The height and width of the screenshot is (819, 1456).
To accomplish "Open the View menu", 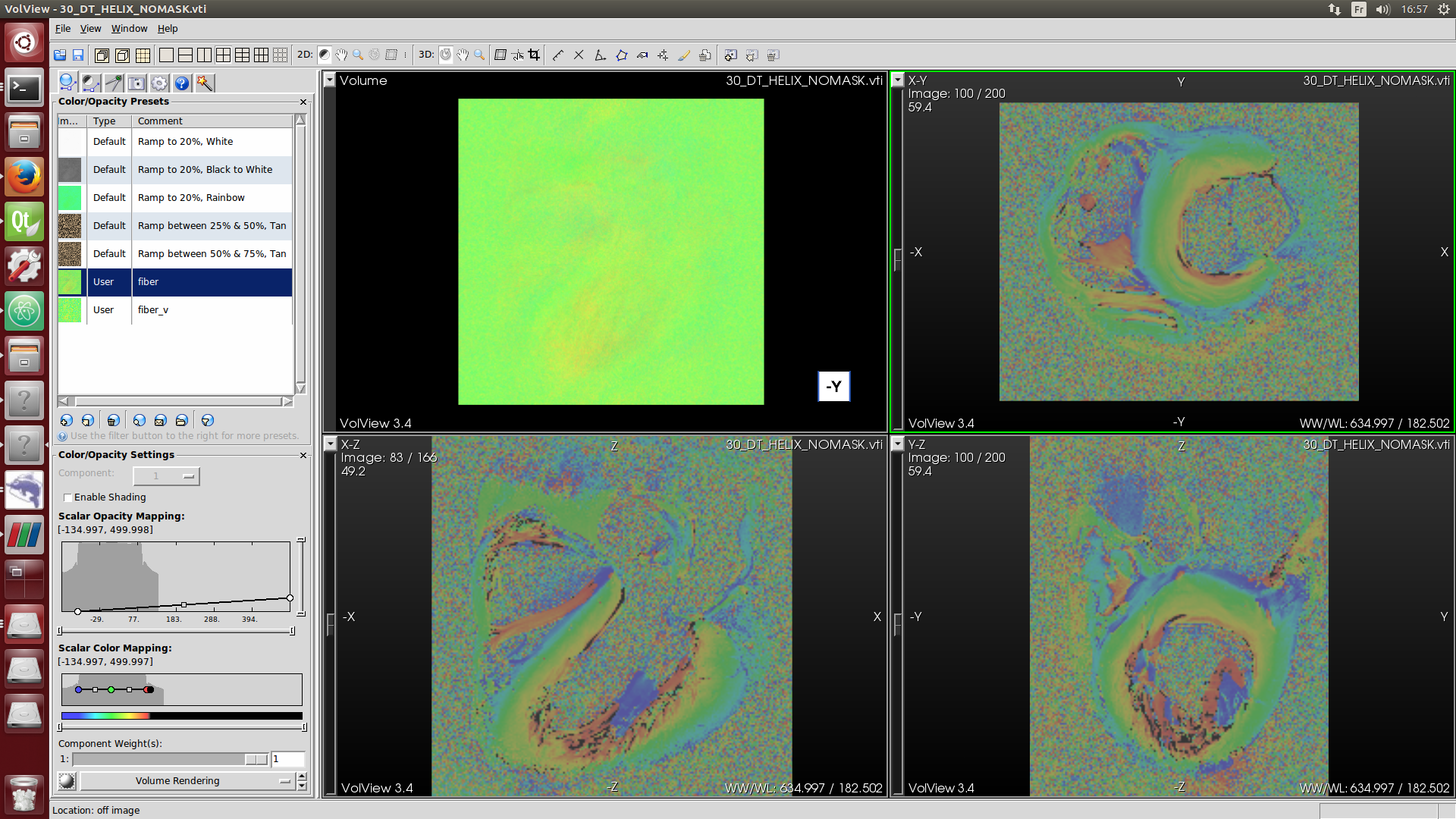I will [90, 28].
